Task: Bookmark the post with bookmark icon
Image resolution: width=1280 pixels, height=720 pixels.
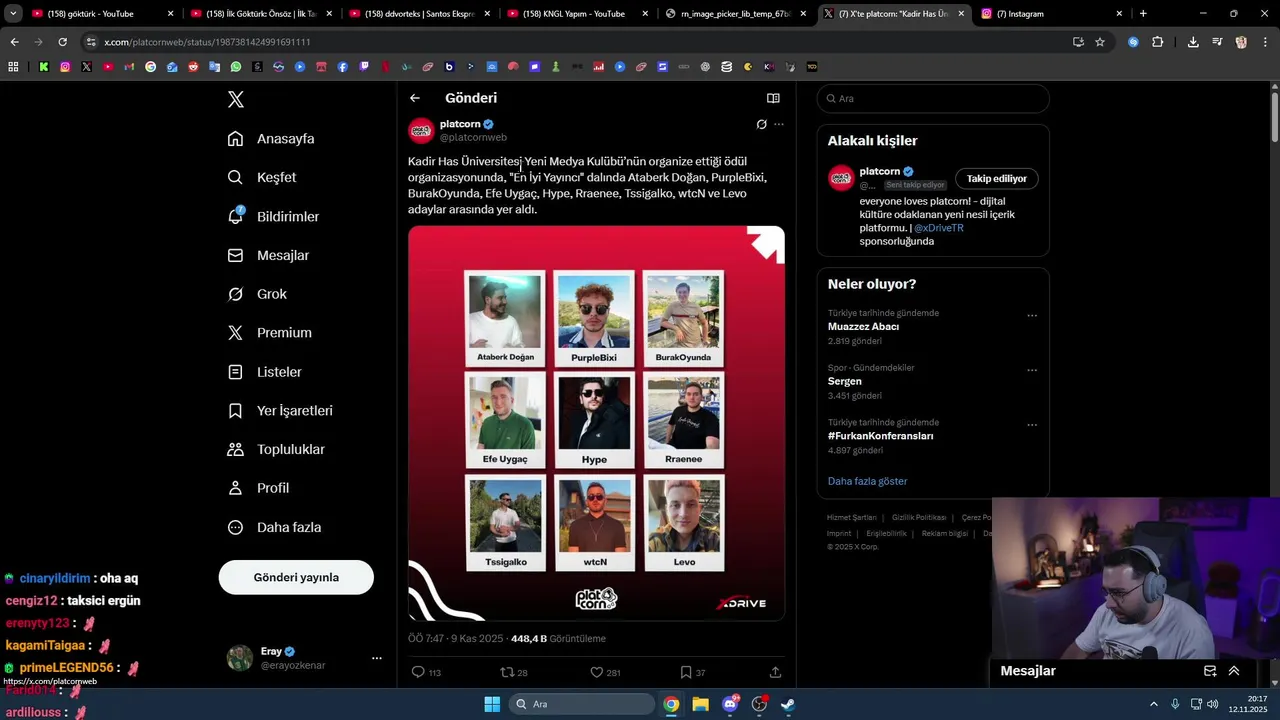Action: point(686,672)
